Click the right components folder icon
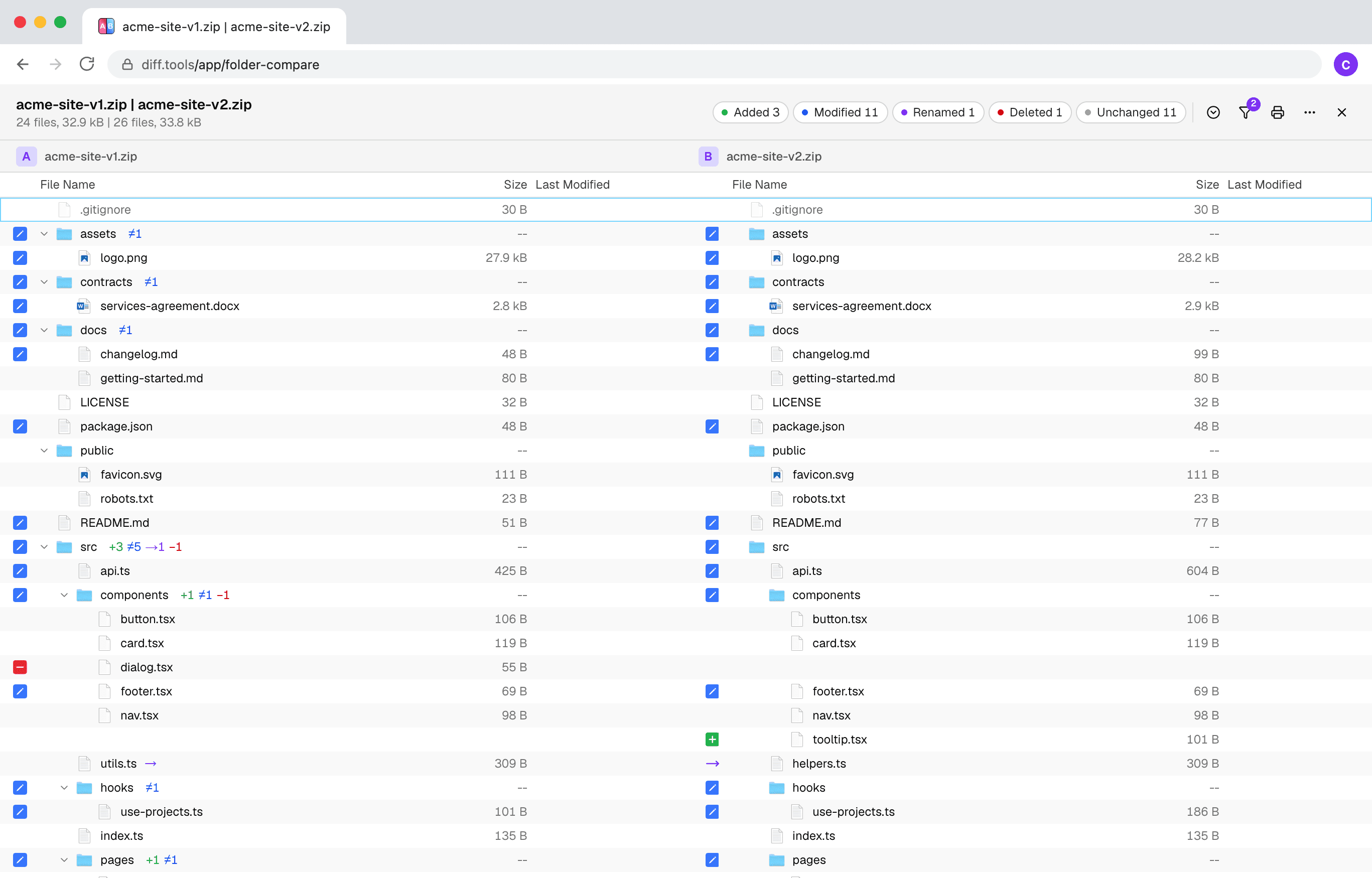 (776, 595)
